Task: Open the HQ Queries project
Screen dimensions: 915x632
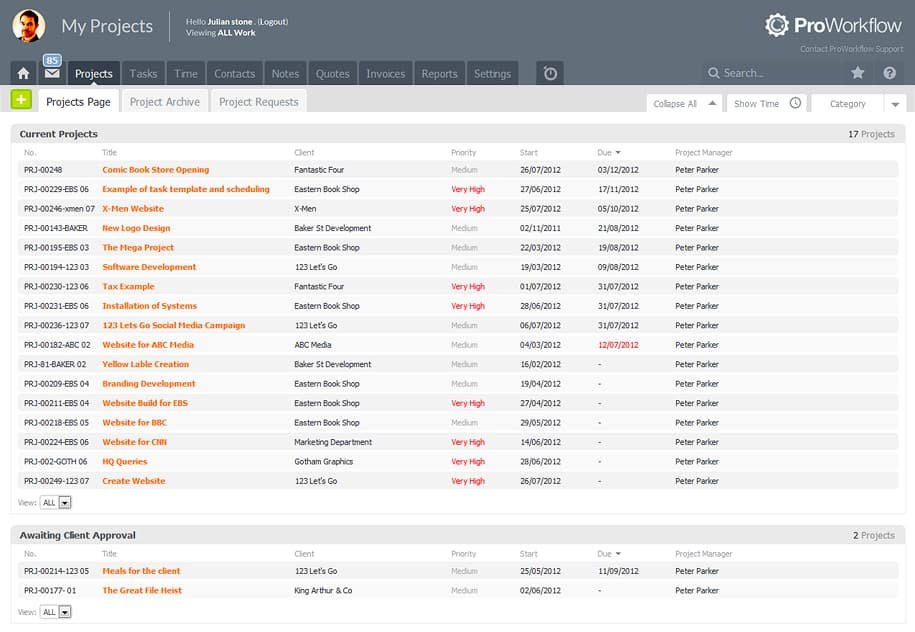Action: pyautogui.click(x=125, y=462)
